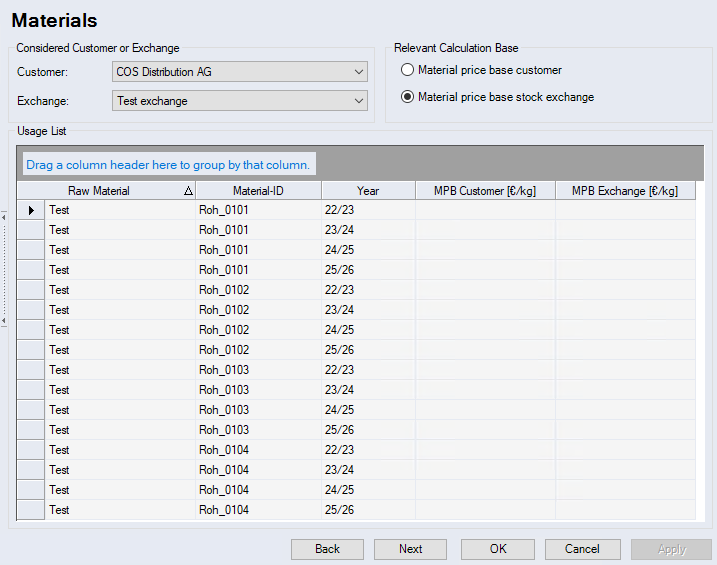Open the Customer dropdown
Screen dimensions: 717x565
click(359, 72)
